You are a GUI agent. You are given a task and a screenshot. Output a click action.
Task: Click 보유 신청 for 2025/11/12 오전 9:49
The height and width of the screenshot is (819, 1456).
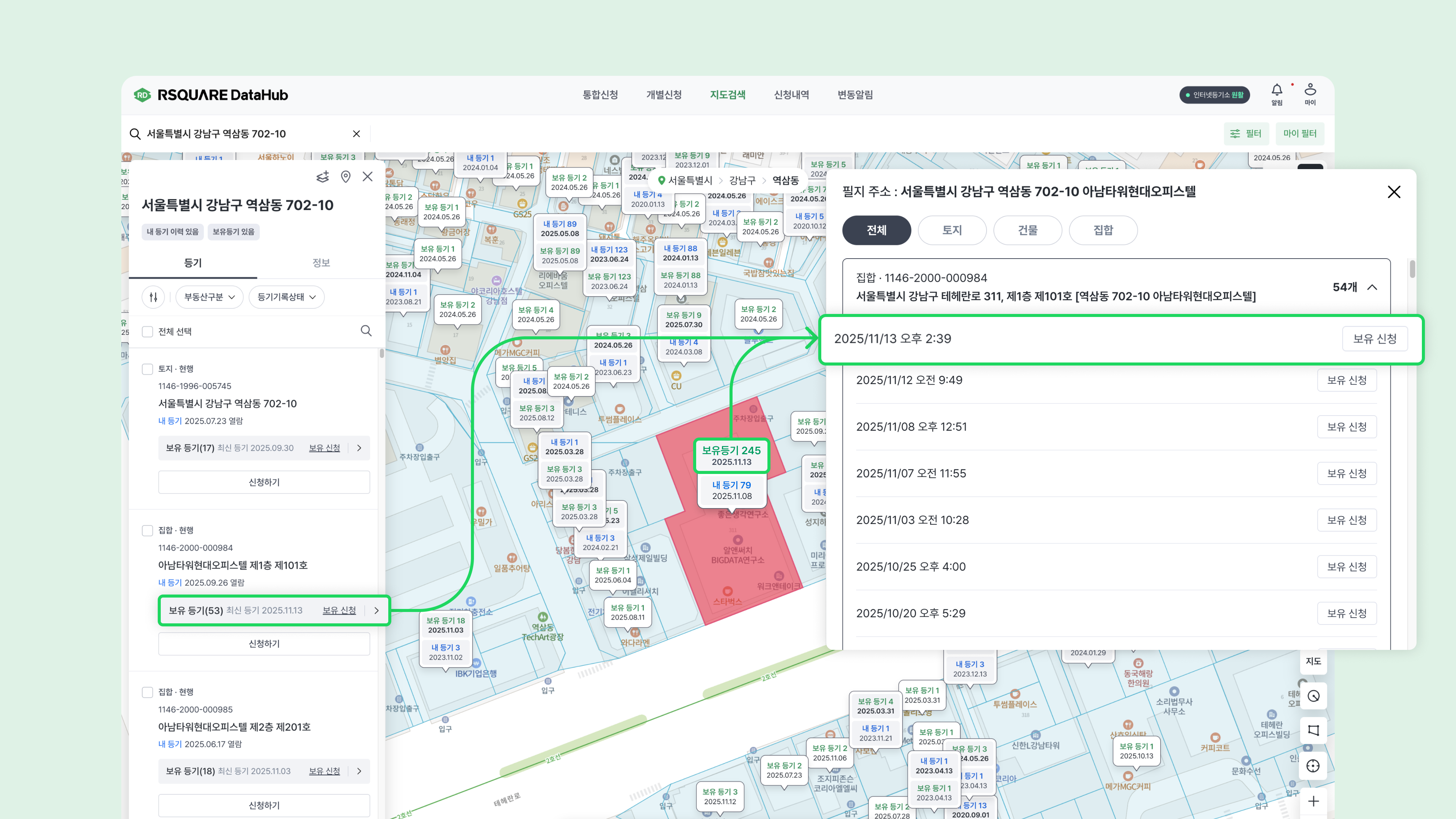click(1346, 380)
